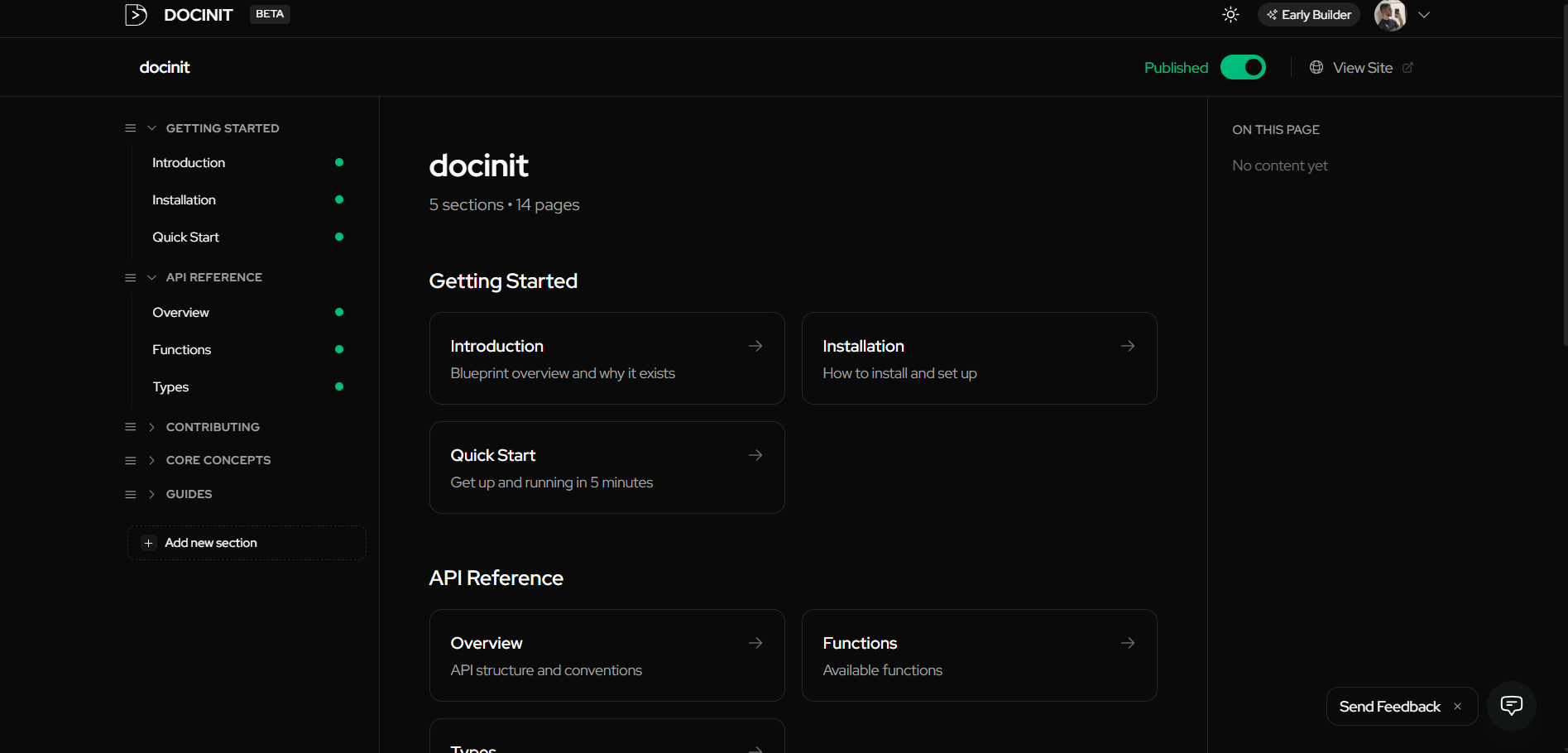
Task: Click the drag handle beside GUIDES
Action: coord(130,494)
